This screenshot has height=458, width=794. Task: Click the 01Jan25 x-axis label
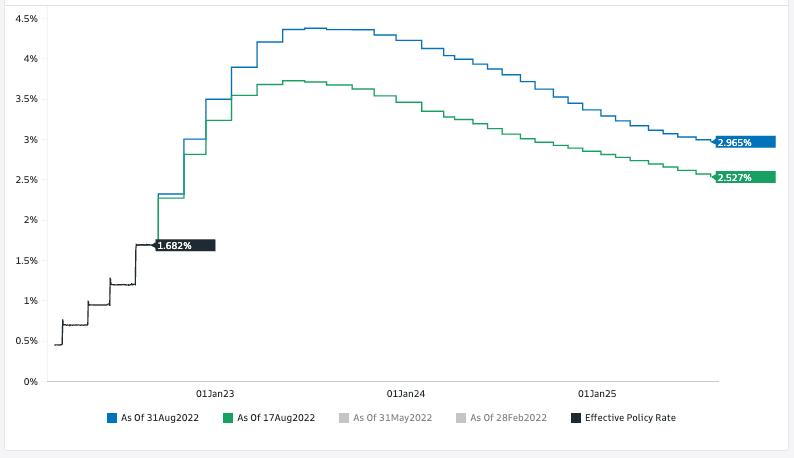tap(597, 394)
